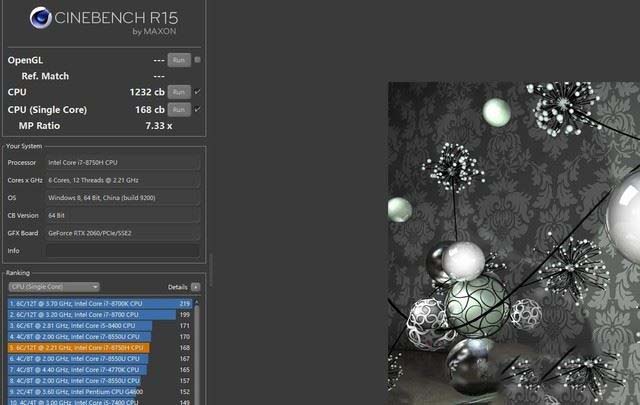Click the left panel resize handle
Viewport: 640px width, 405px height.
(211, 270)
